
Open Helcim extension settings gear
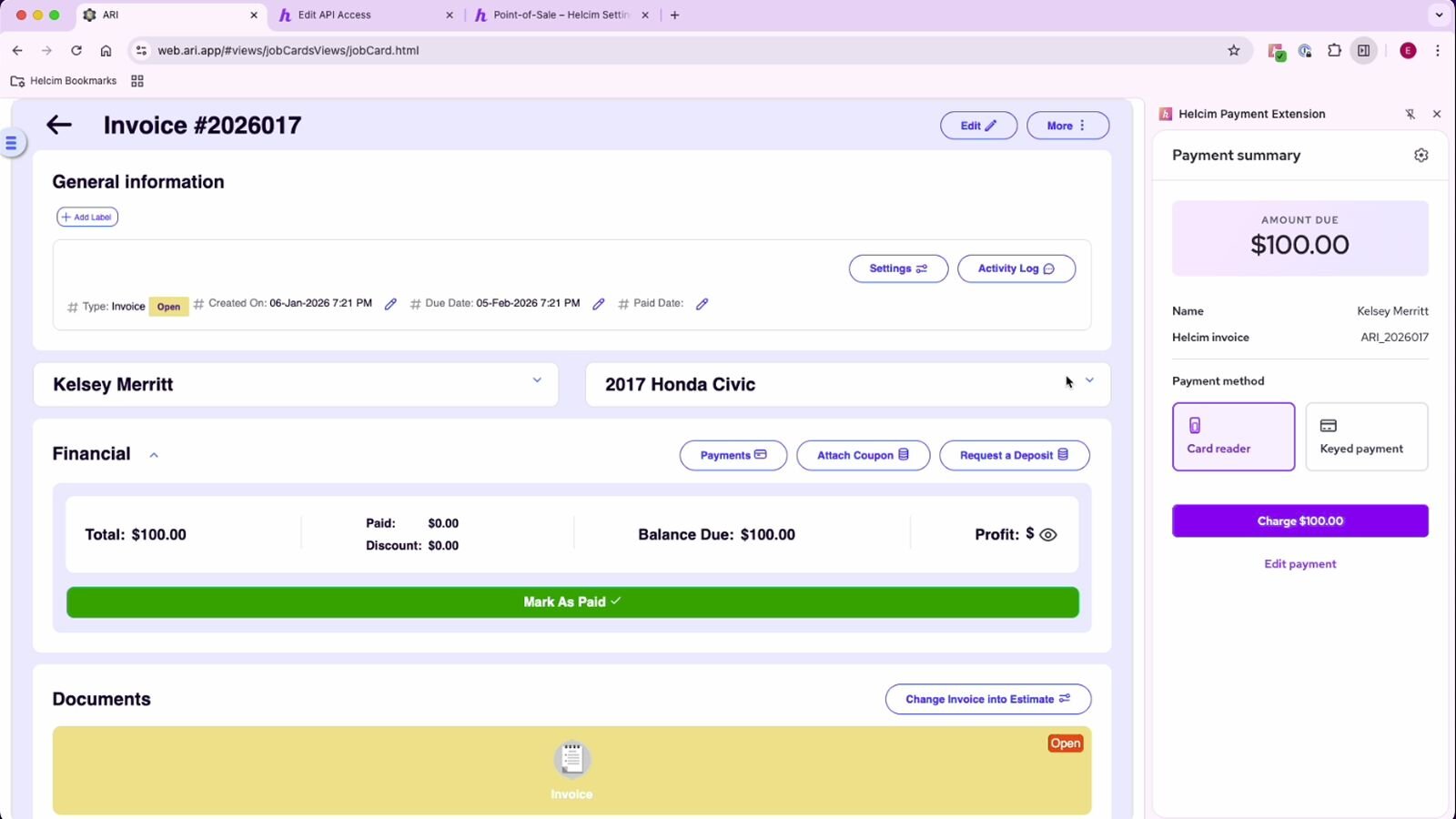[1421, 156]
